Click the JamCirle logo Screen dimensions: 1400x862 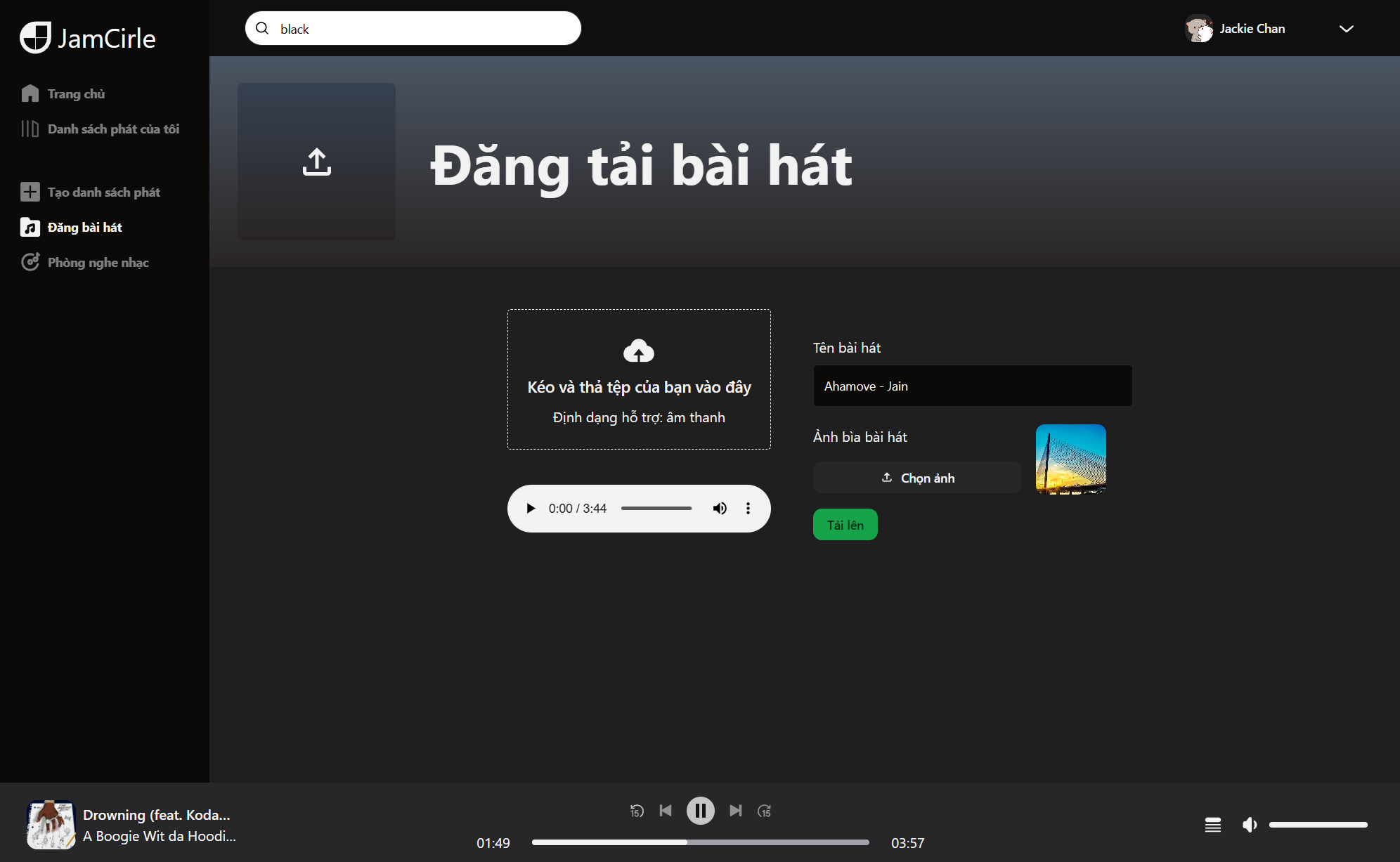click(x=86, y=37)
